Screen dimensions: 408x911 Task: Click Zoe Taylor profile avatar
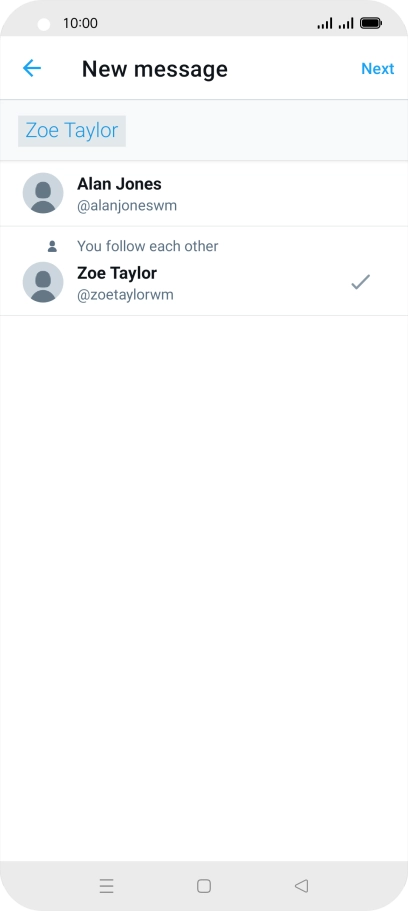[43, 282]
